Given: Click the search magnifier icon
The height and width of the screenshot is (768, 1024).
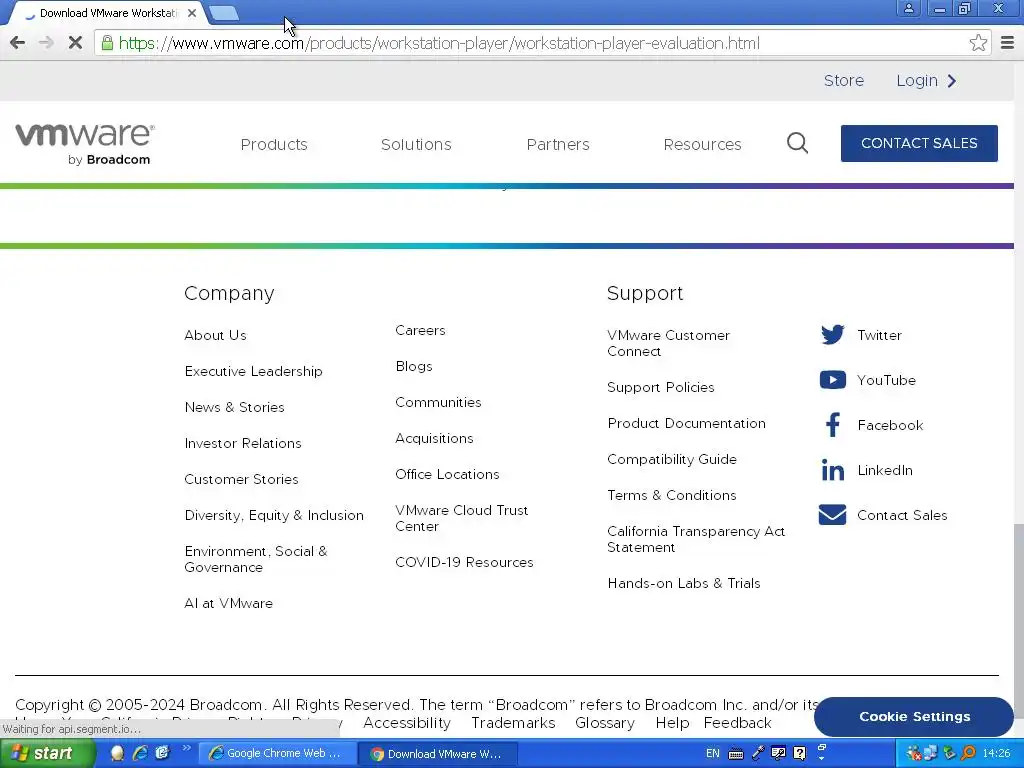Looking at the screenshot, I should pos(797,143).
